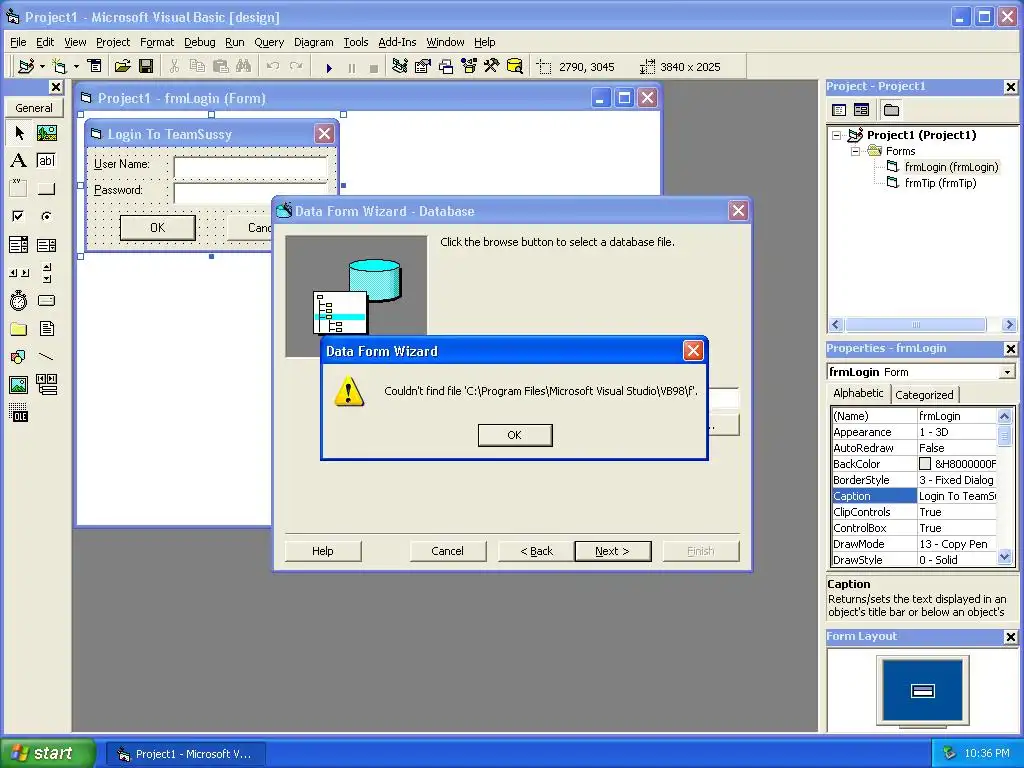This screenshot has width=1024, height=768.
Task: Click the Open Project toolbar icon
Action: coord(123,67)
